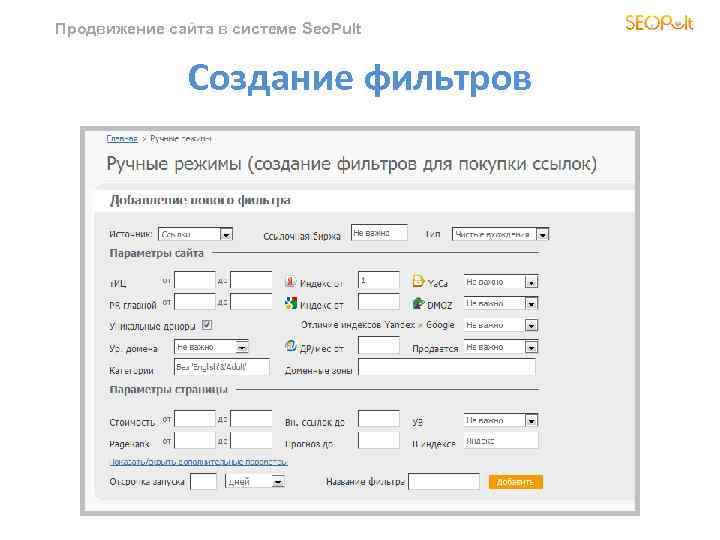Open the Ур. домена dropdown
Screen dimensions: 720x540
pos(212,347)
